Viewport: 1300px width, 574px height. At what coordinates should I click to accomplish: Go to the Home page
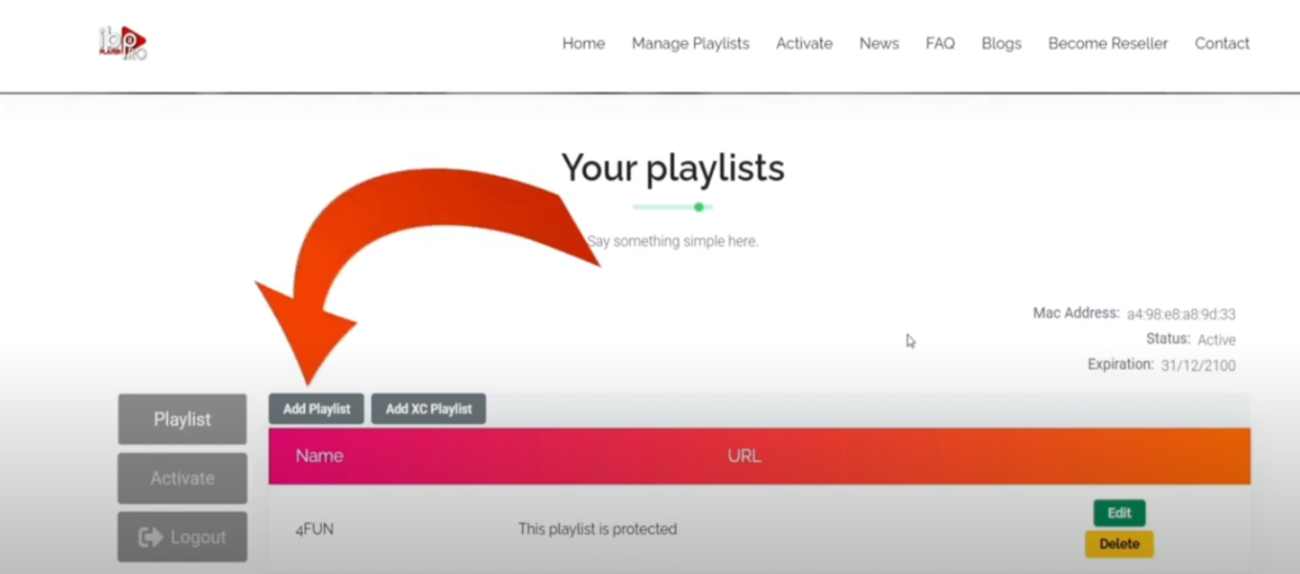(x=583, y=43)
